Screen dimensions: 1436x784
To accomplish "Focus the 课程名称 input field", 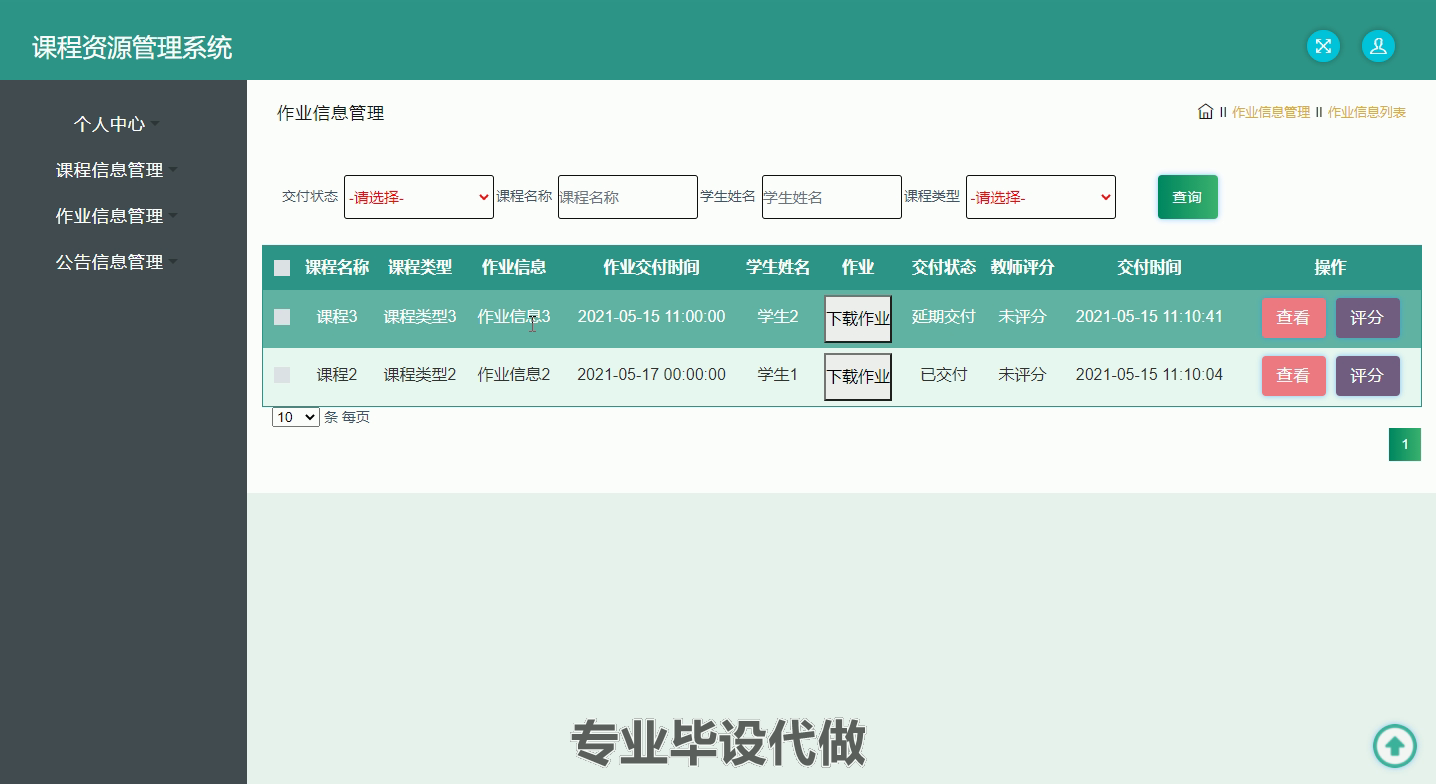I will (628, 197).
